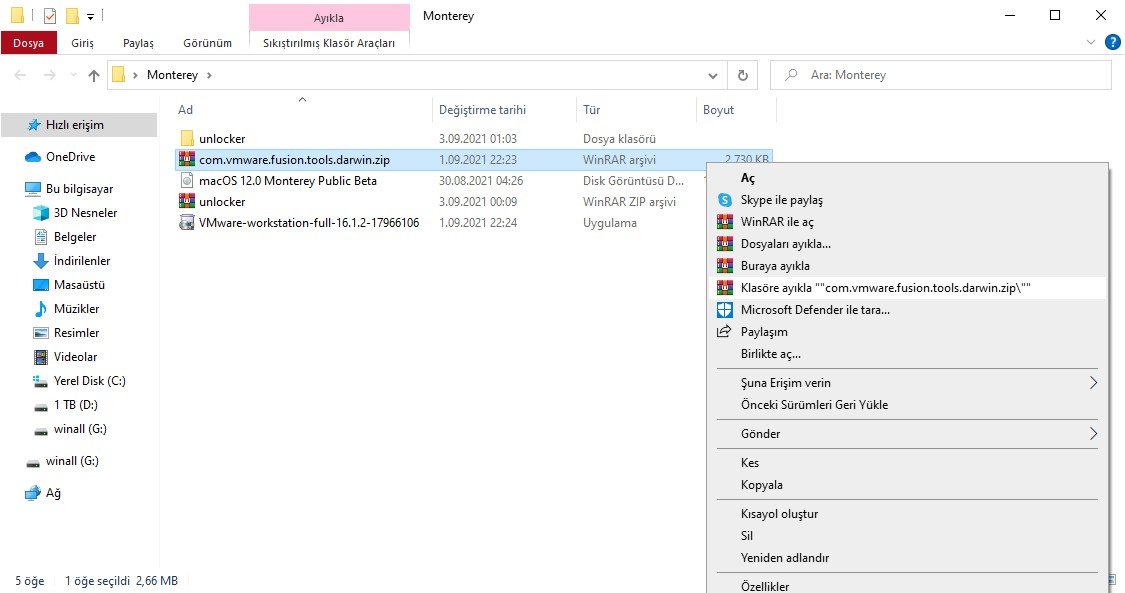Click the Müzikler music note icon
The image size is (1125, 593).
pyautogui.click(x=41, y=309)
